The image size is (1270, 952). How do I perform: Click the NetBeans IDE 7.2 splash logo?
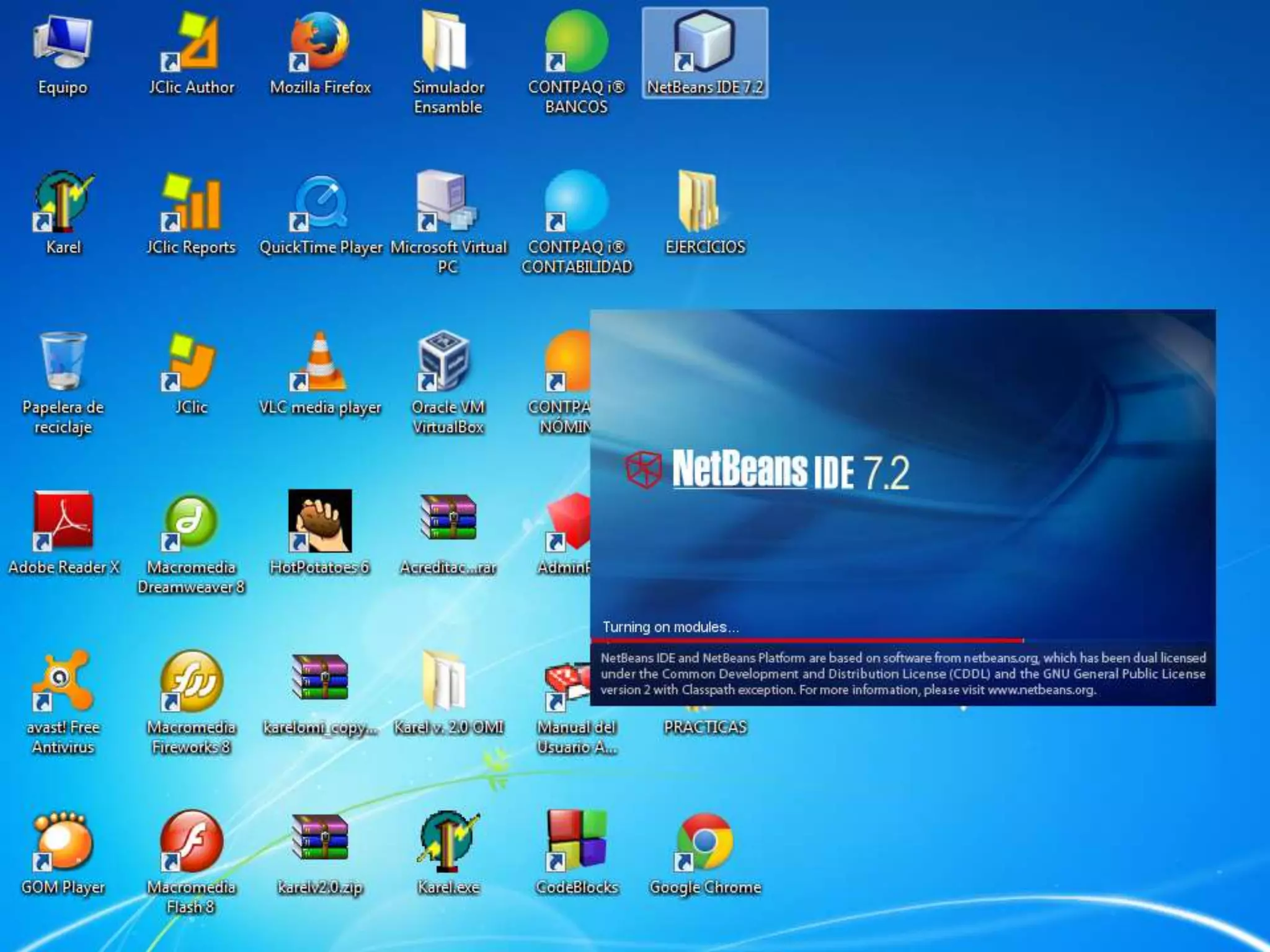pyautogui.click(x=766, y=470)
